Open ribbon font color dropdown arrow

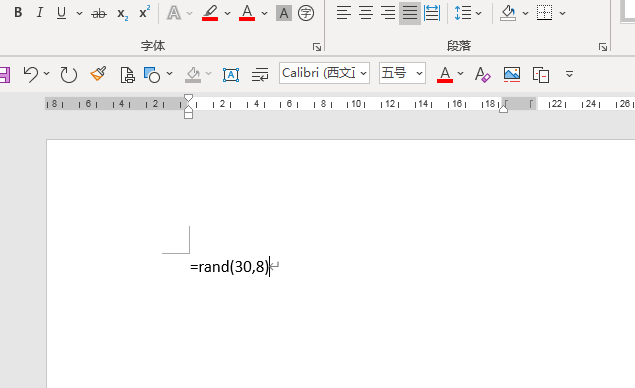pyautogui.click(x=264, y=13)
